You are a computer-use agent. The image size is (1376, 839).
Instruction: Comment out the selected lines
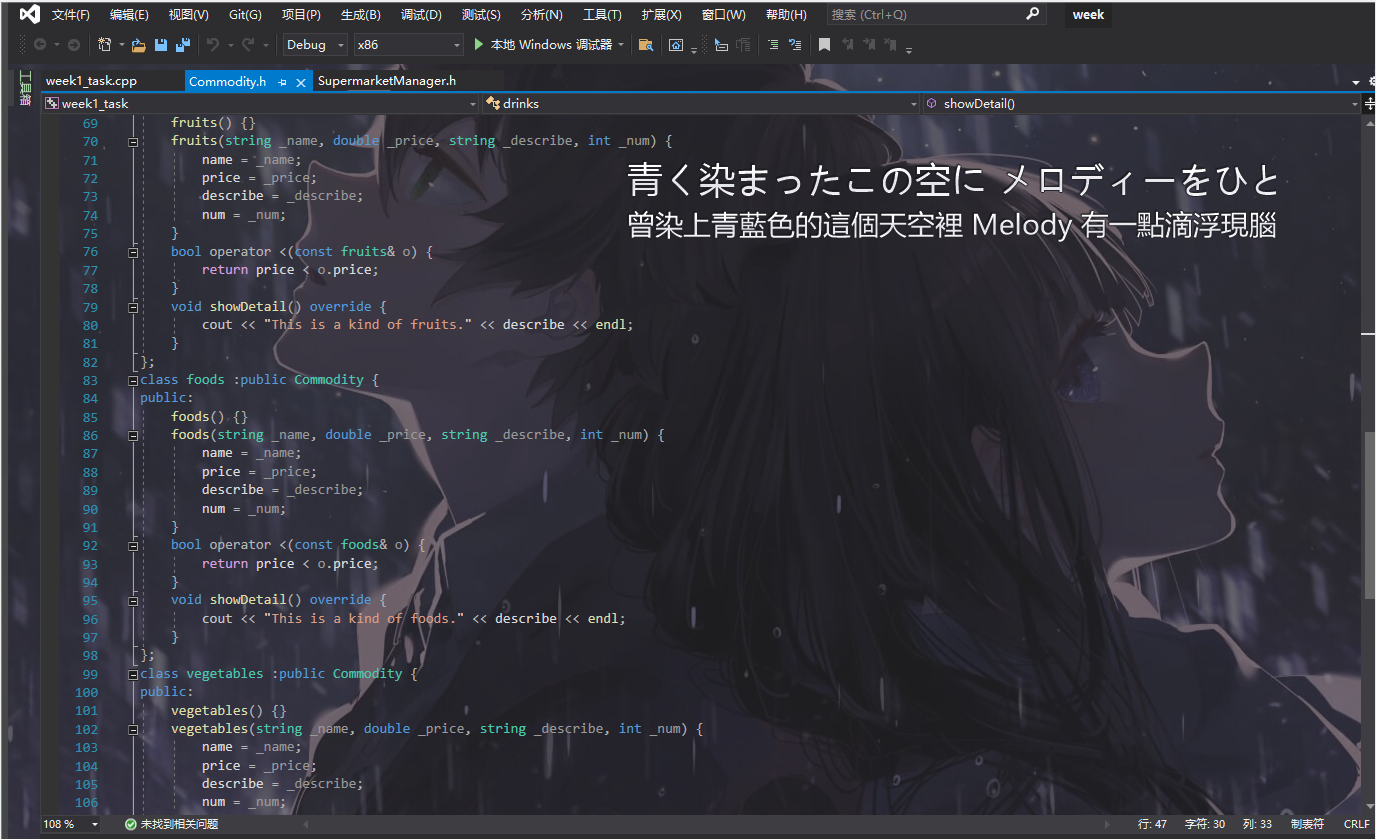(773, 45)
